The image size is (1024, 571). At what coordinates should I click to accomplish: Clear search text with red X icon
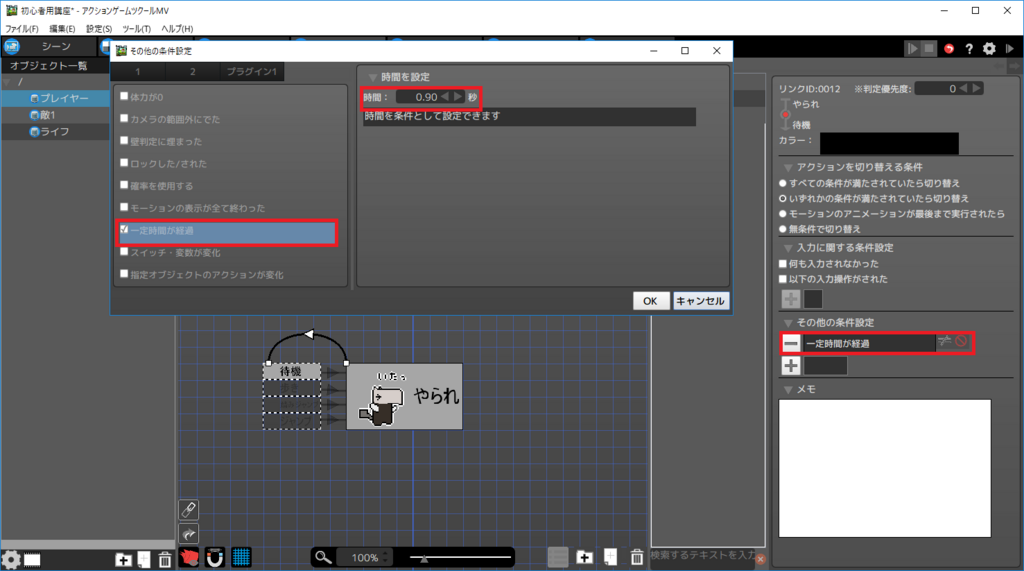[x=760, y=559]
